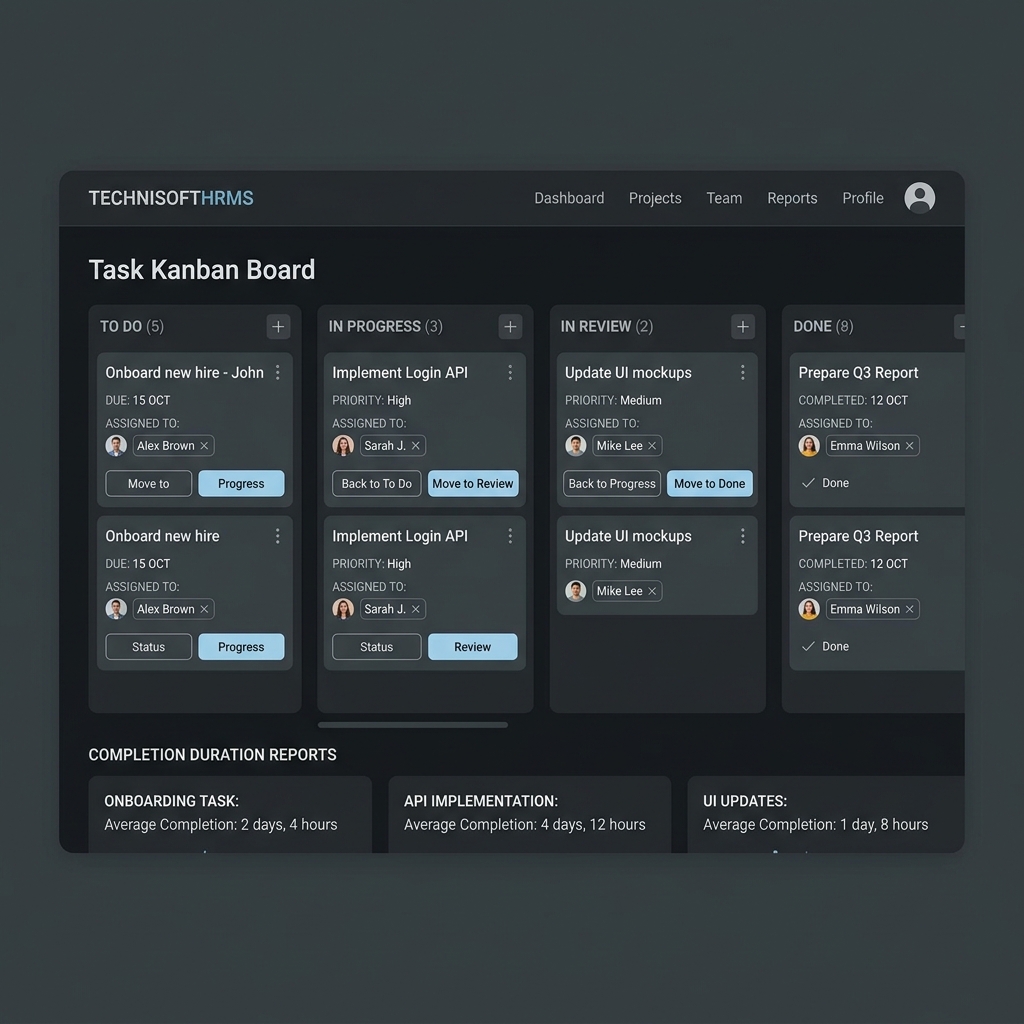Viewport: 1024px width, 1024px height.
Task: Click Move to Done button
Action: (710, 483)
